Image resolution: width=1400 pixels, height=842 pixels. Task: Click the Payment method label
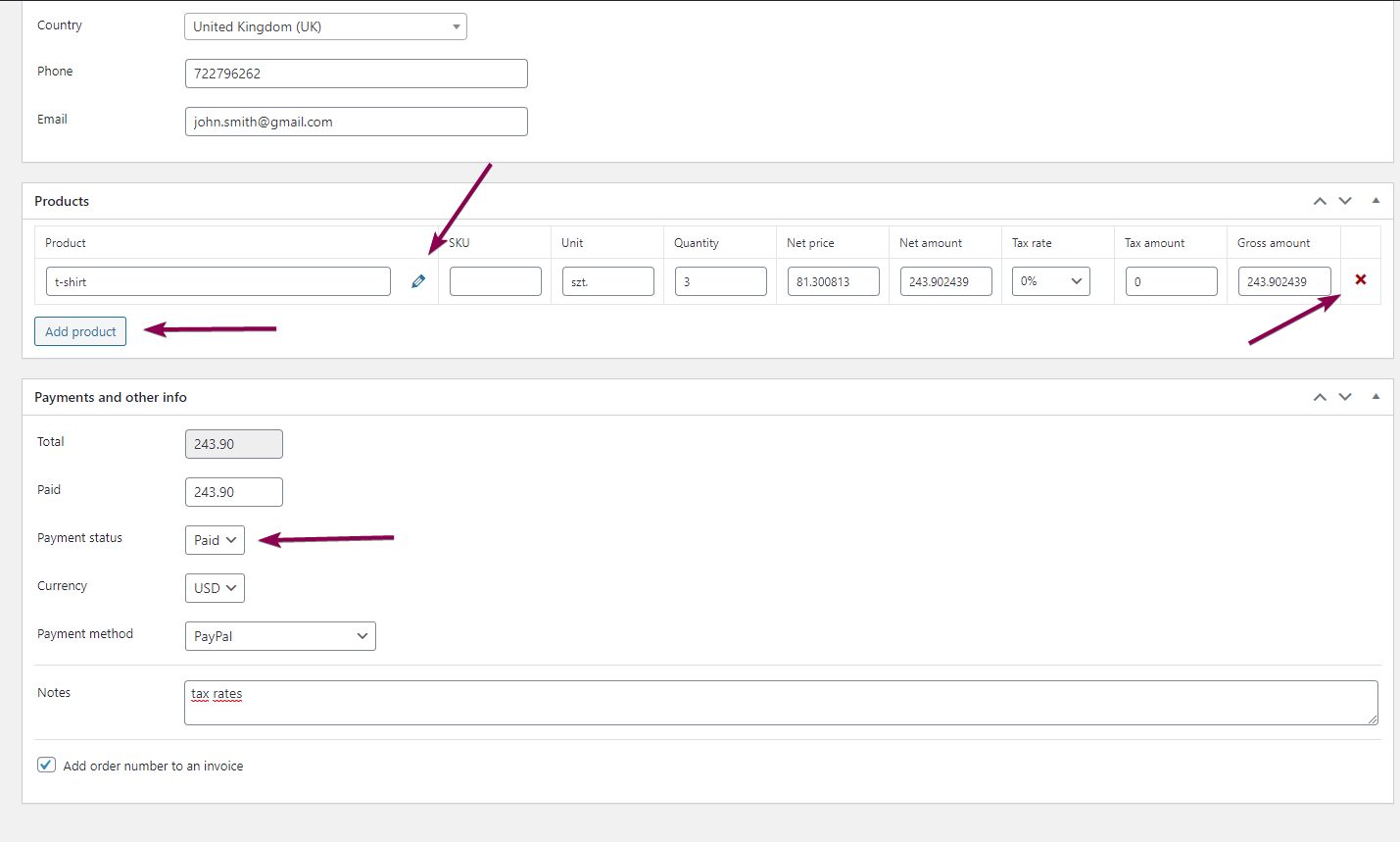(85, 634)
